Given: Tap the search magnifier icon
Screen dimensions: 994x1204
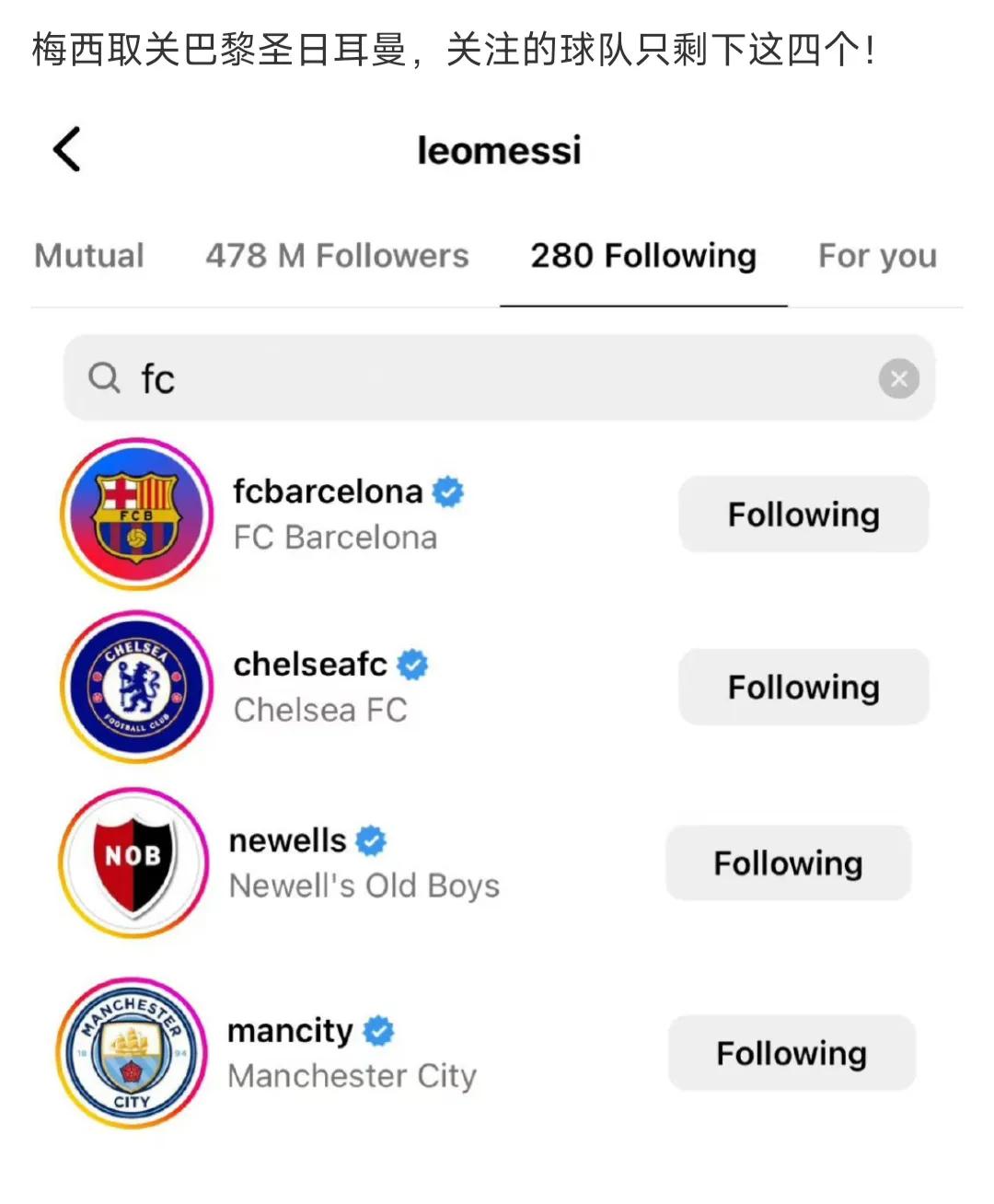Looking at the screenshot, I should pyautogui.click(x=104, y=377).
